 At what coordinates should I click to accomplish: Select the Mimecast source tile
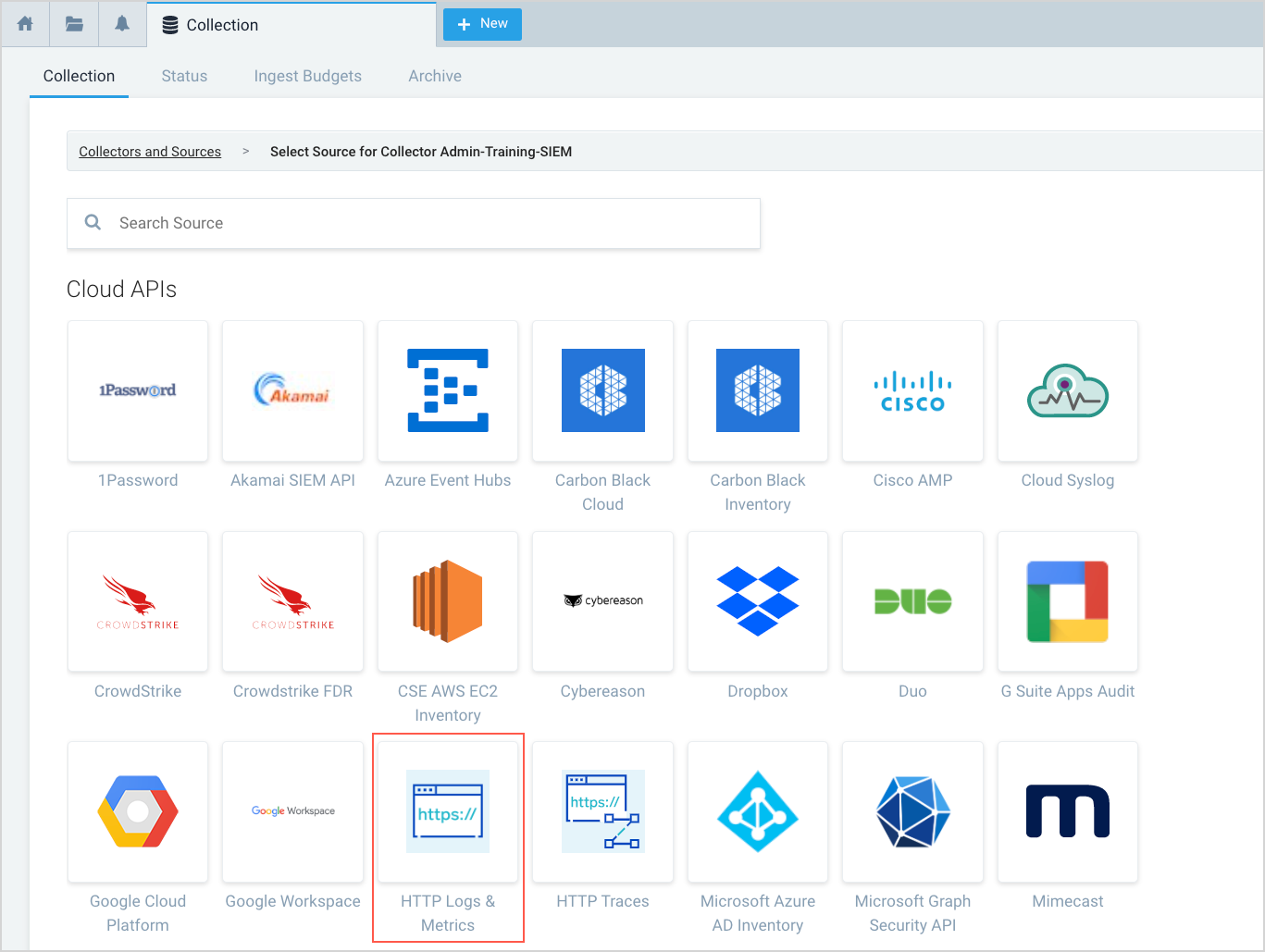(1067, 811)
